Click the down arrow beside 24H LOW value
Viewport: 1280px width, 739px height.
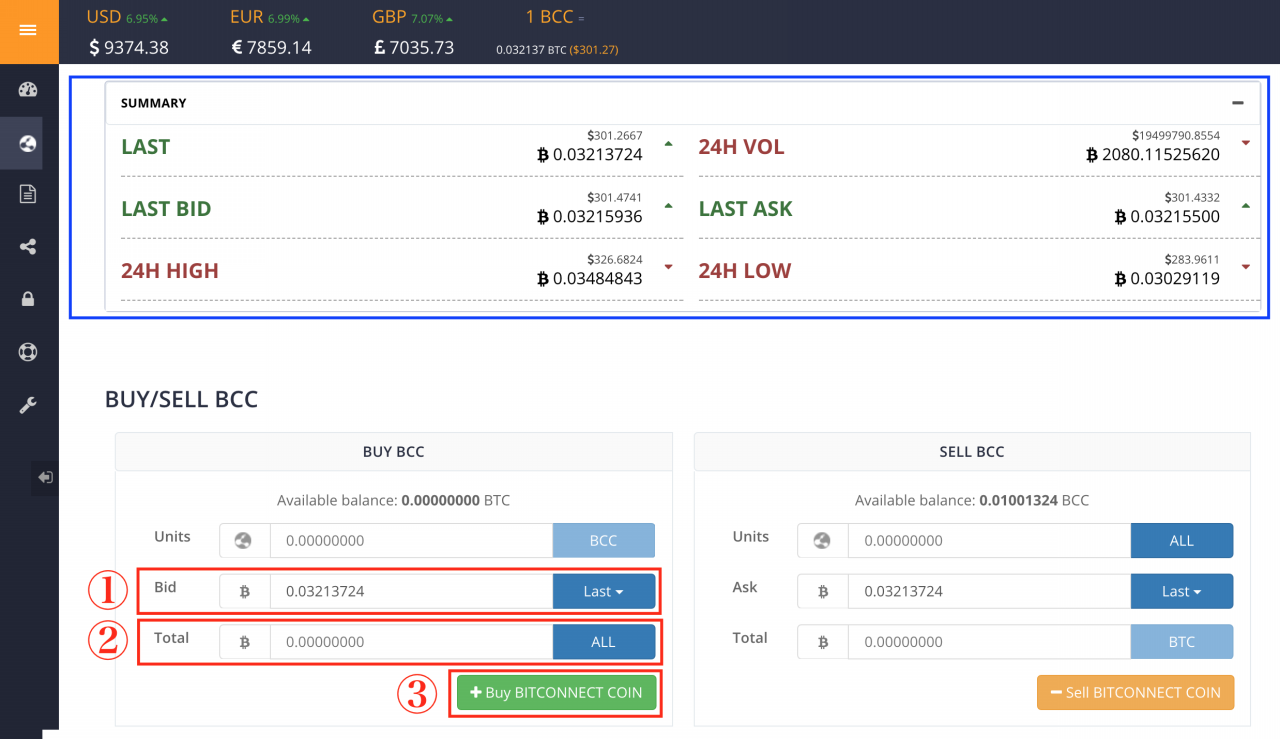[1246, 268]
